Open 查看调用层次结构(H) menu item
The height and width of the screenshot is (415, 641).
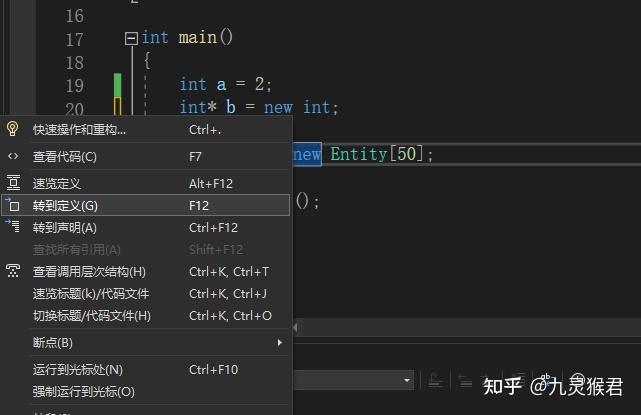coord(146,271)
